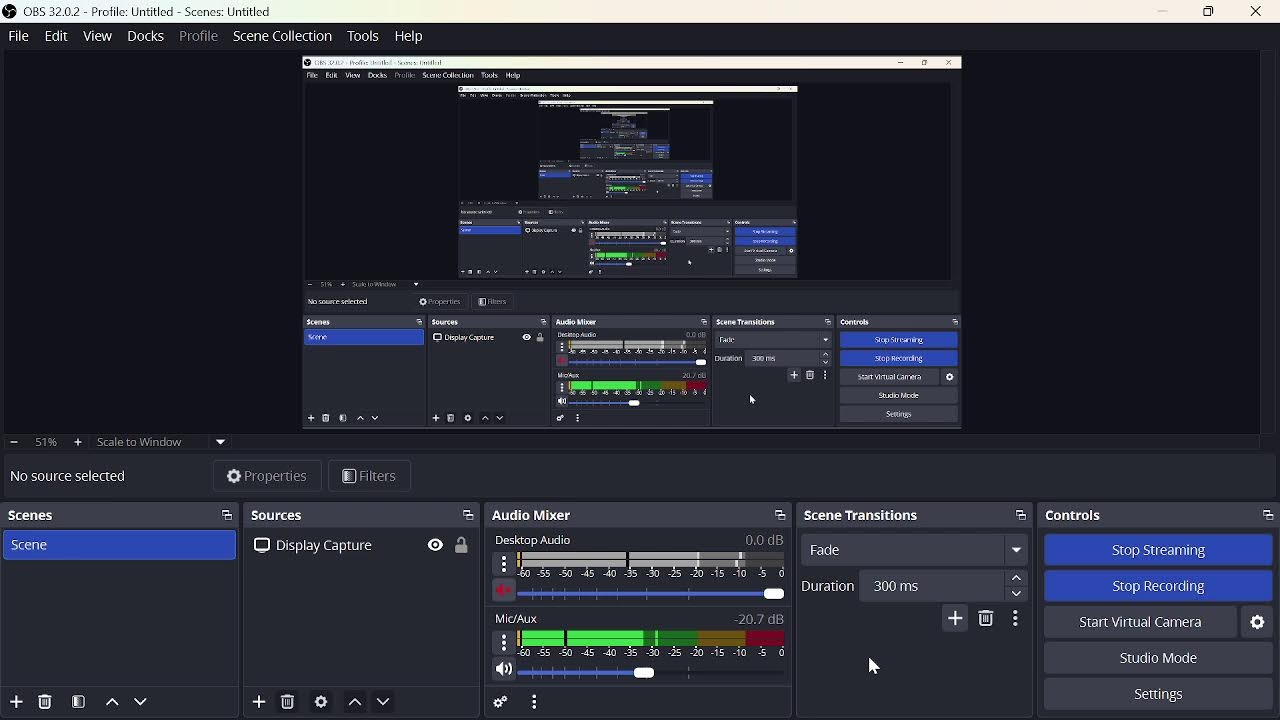This screenshot has height=720, width=1280.
Task: Open transition properties three-dot menu
Action: tap(1016, 620)
